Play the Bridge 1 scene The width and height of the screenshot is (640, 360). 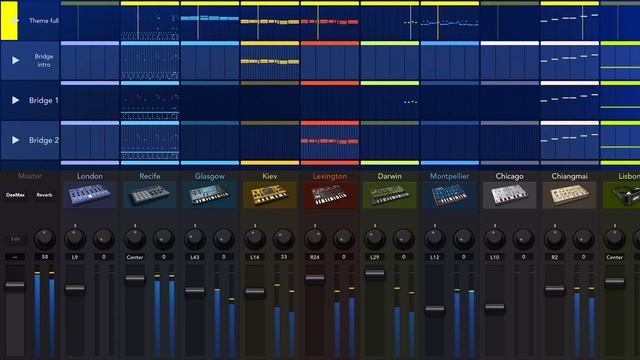click(16, 100)
